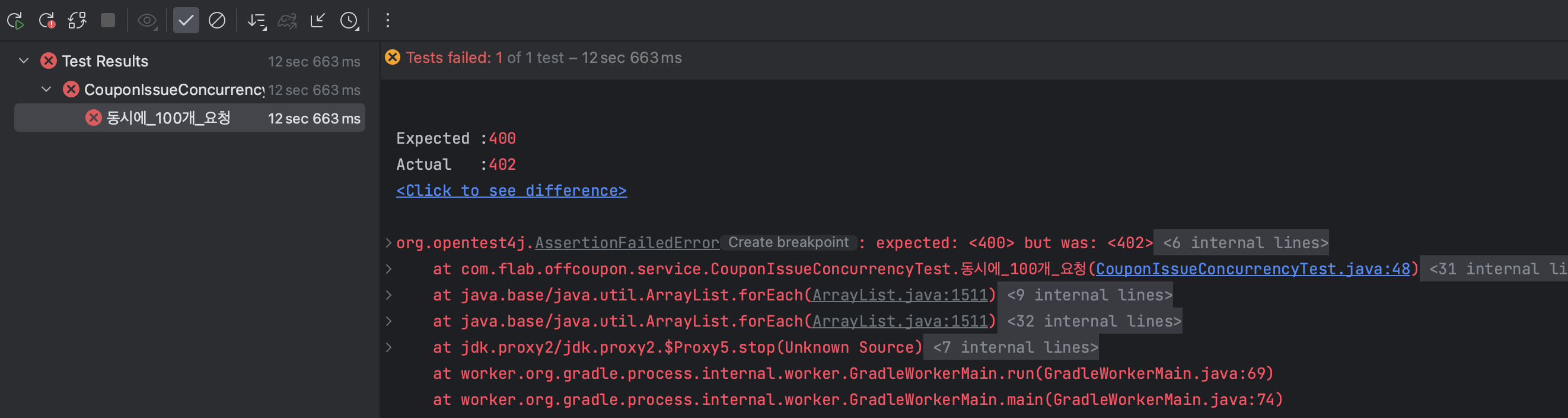The image size is (1568, 418).
Task: Click the red failed icon beside Test Results
Action: [x=49, y=61]
